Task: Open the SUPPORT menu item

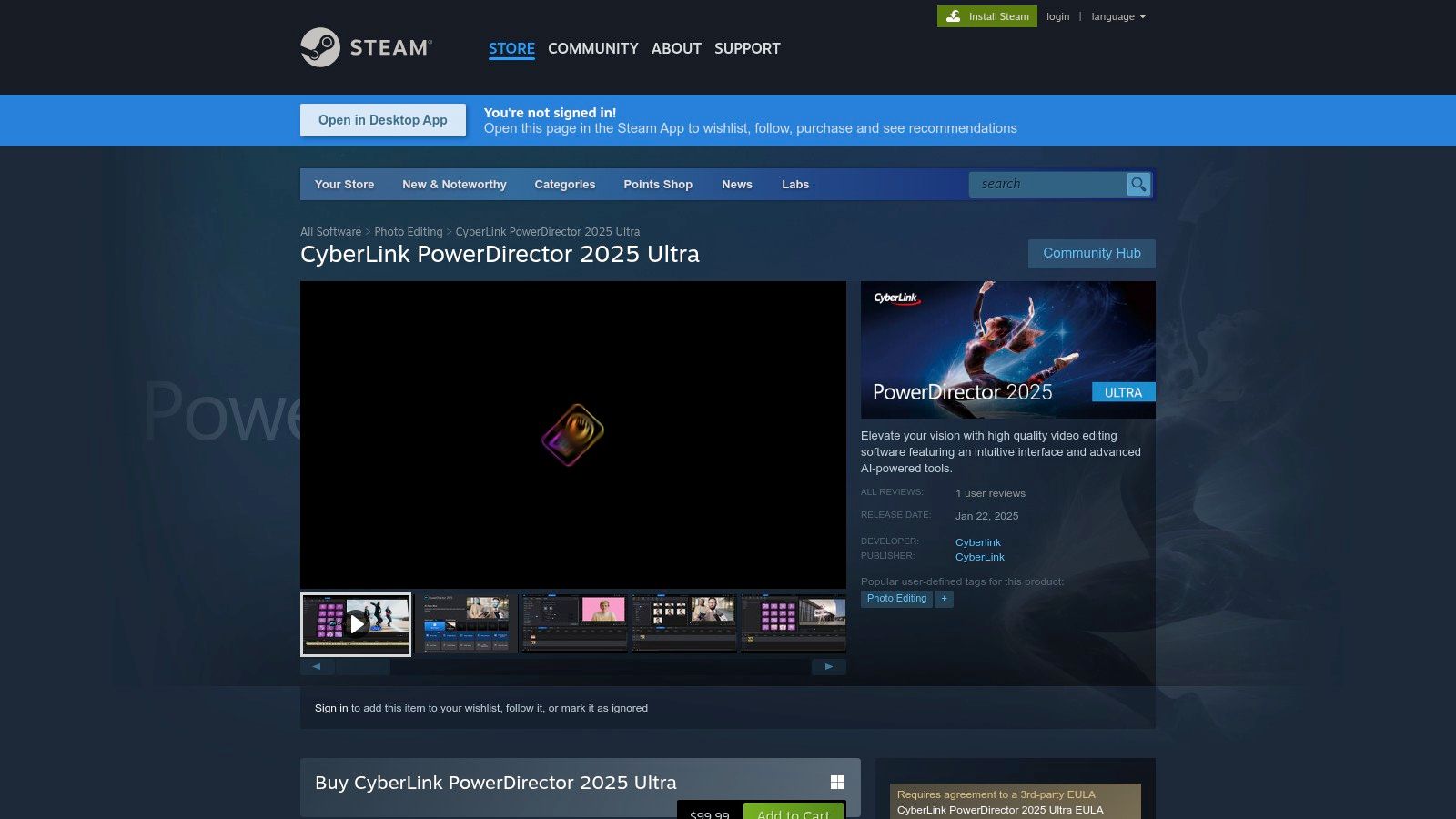Action: pyautogui.click(x=747, y=48)
